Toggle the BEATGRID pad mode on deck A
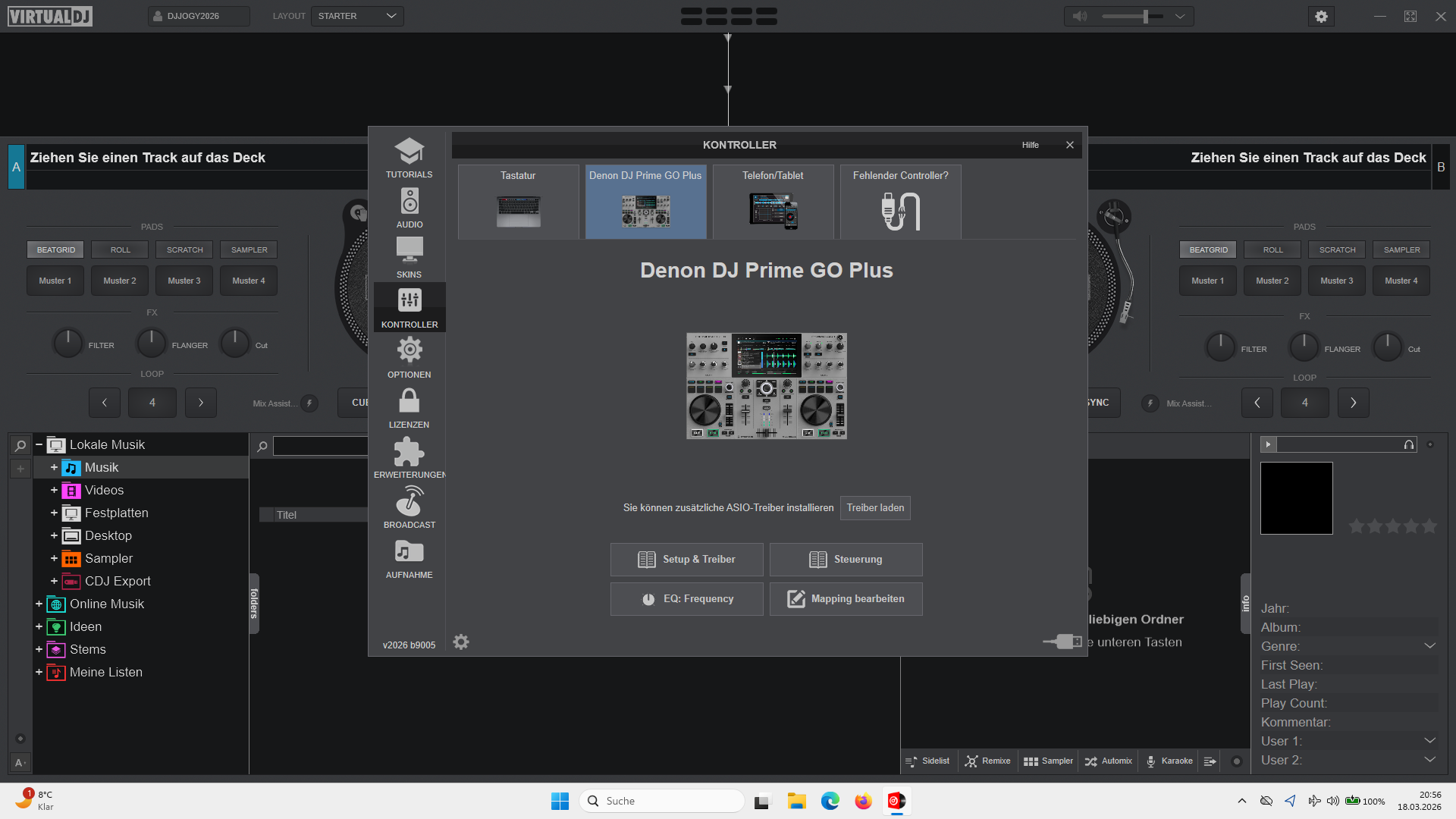 click(56, 249)
